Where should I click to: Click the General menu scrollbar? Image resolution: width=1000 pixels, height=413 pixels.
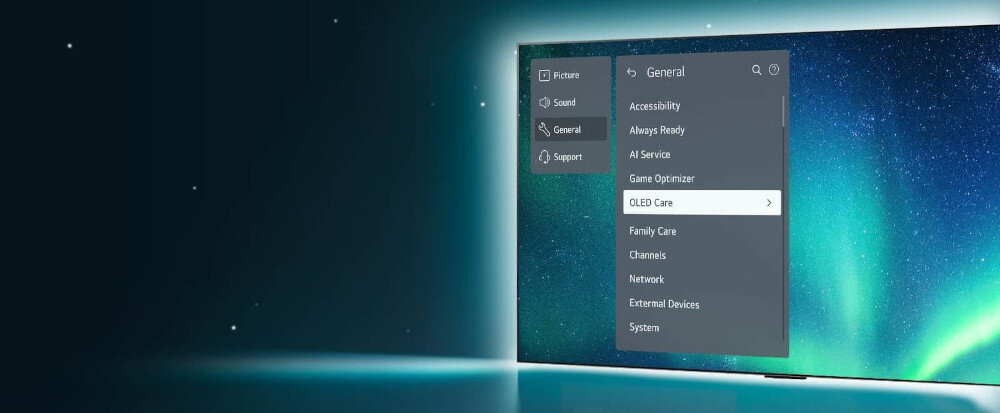tap(783, 111)
